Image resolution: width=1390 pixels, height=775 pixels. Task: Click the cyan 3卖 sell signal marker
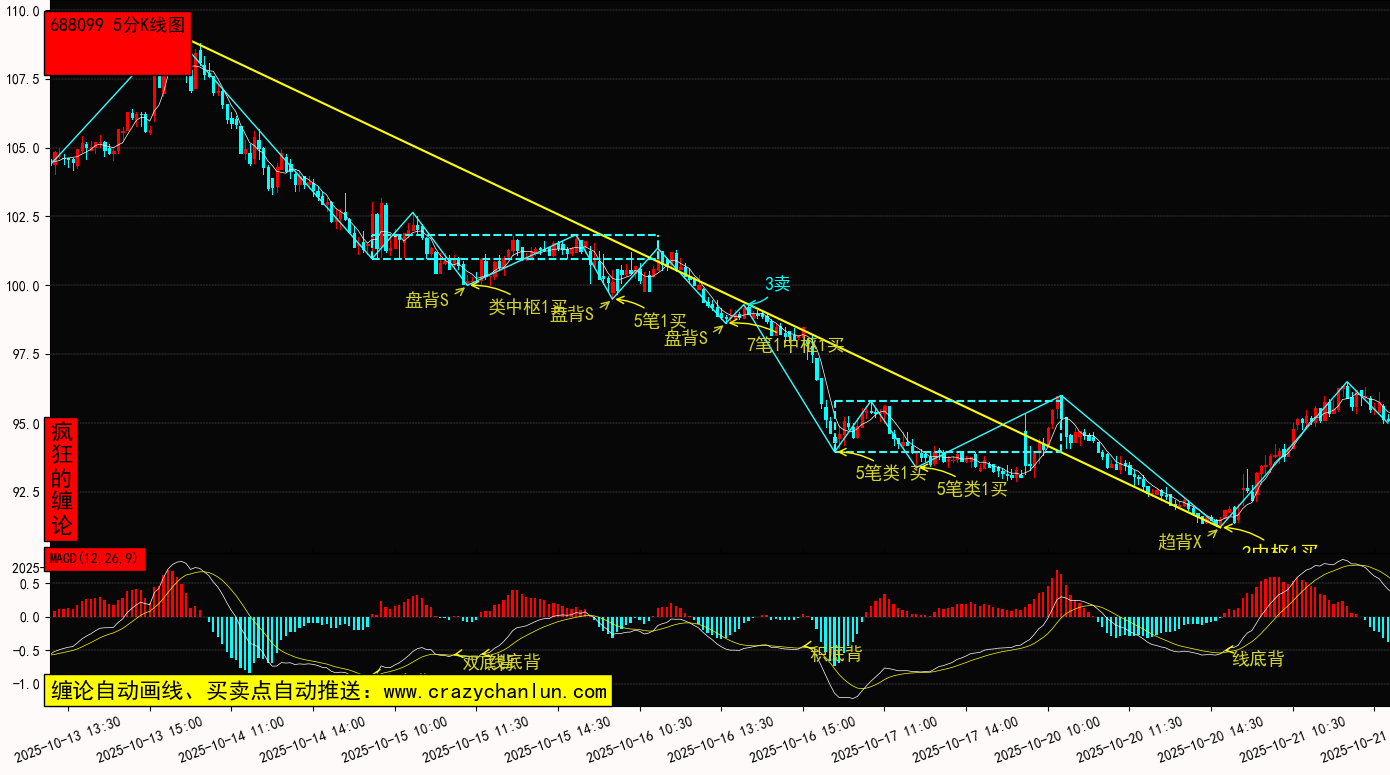coord(777,284)
